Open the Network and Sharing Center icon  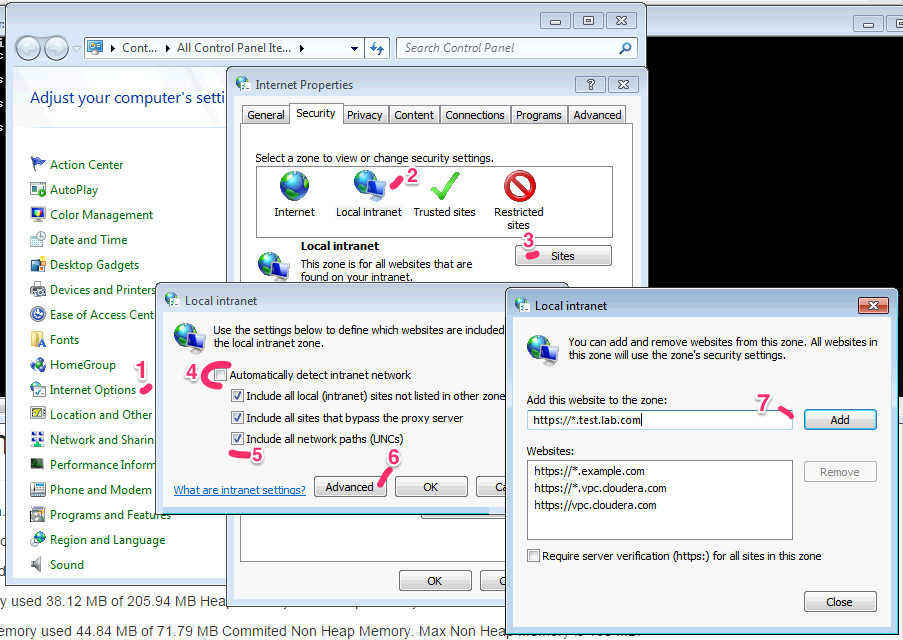[38, 439]
